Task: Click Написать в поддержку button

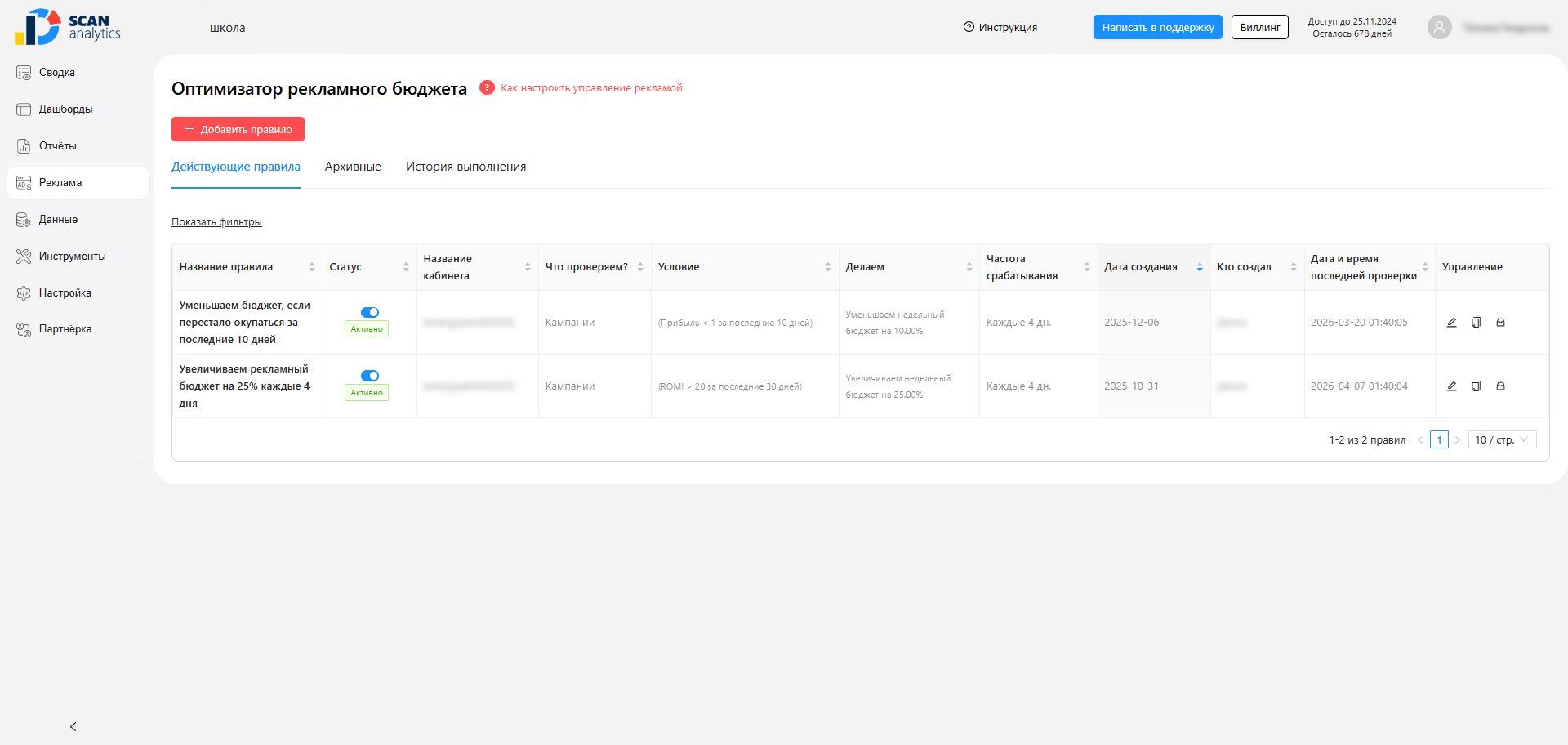Action: tap(1157, 27)
